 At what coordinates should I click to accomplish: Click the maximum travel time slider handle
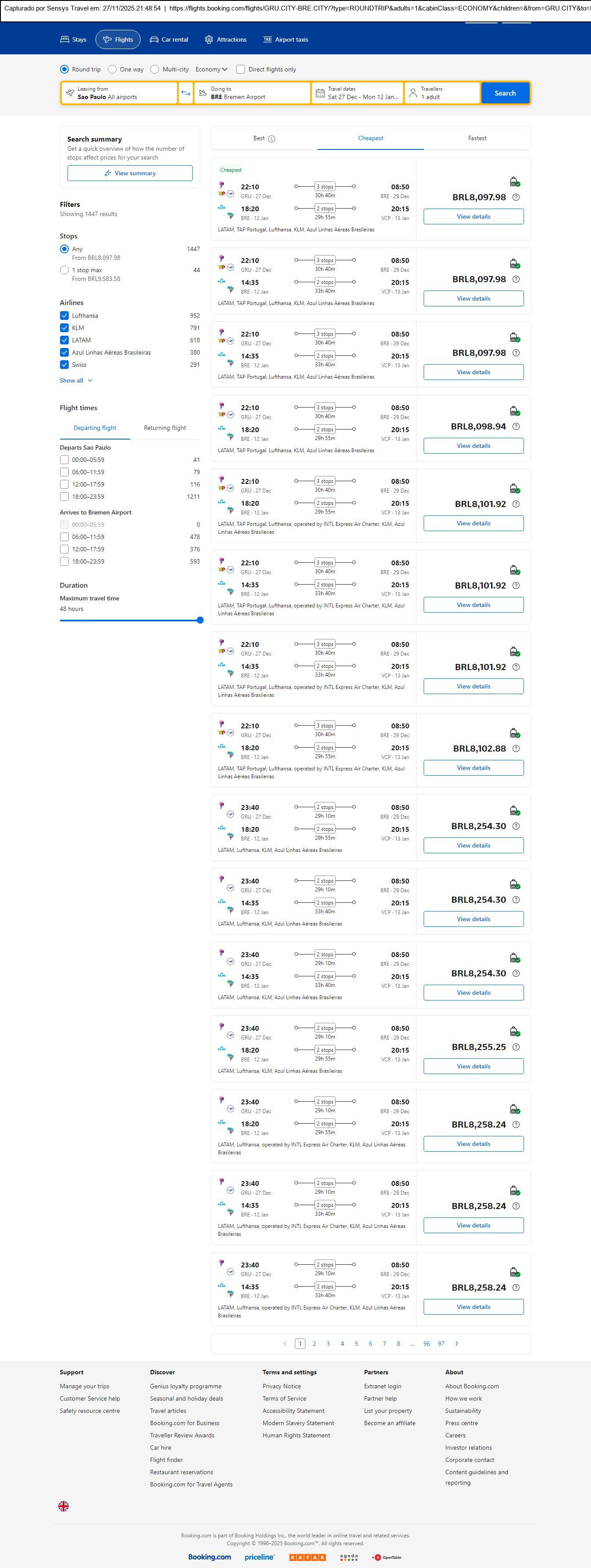(x=200, y=620)
